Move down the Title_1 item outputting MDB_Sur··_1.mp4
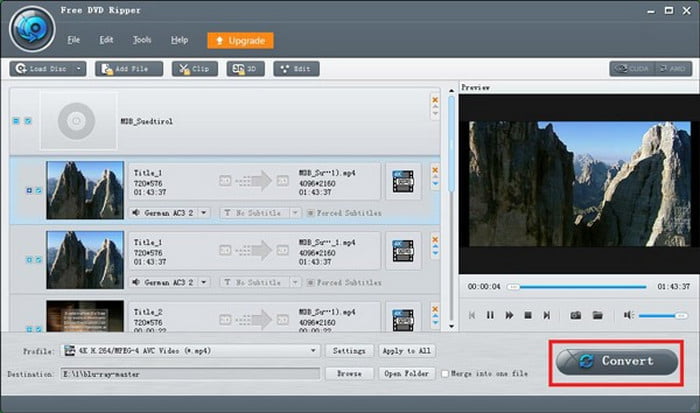Viewport: 700px width, 413px height. (435, 253)
